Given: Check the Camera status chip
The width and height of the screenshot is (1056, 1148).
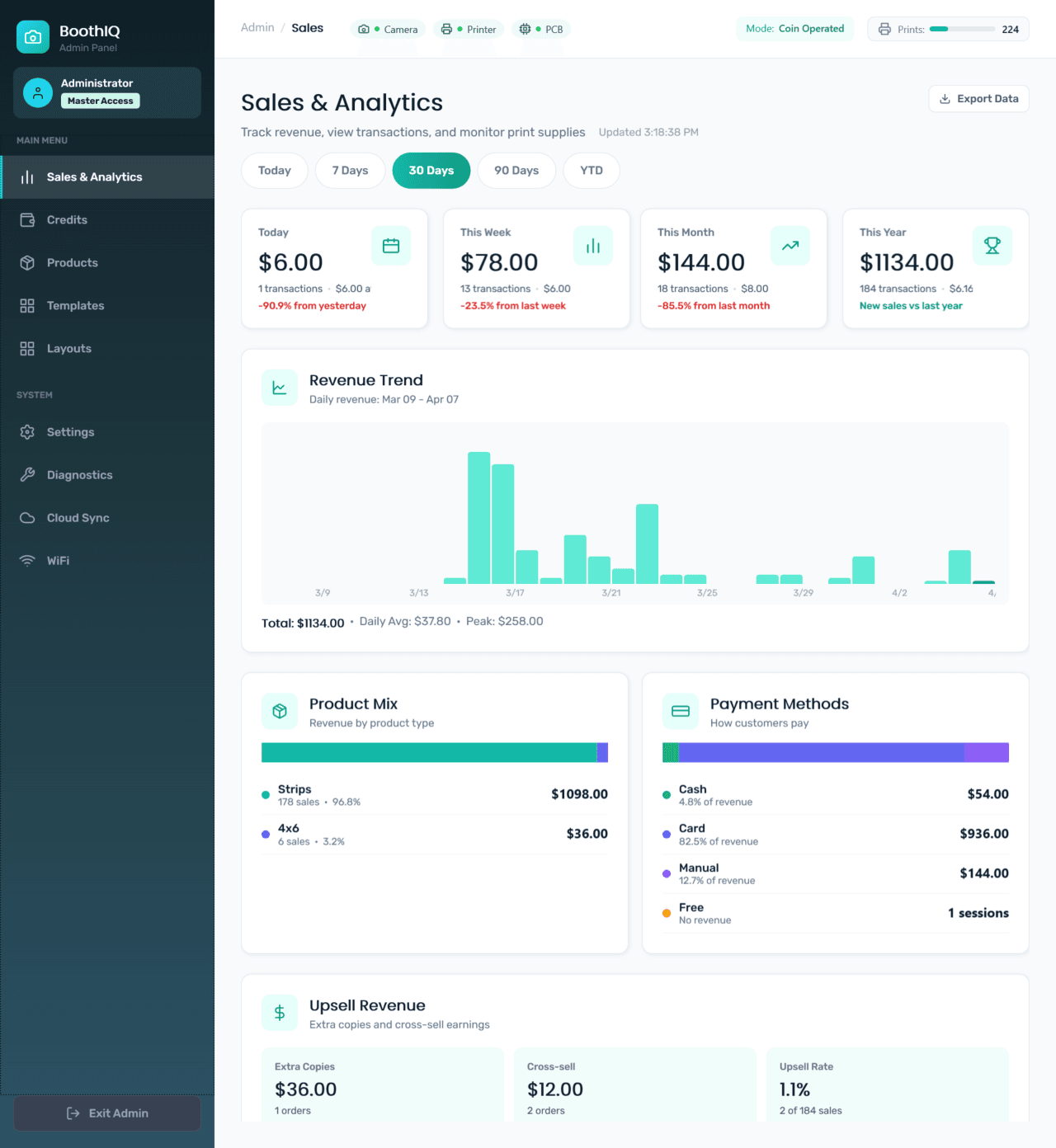Looking at the screenshot, I should [387, 29].
